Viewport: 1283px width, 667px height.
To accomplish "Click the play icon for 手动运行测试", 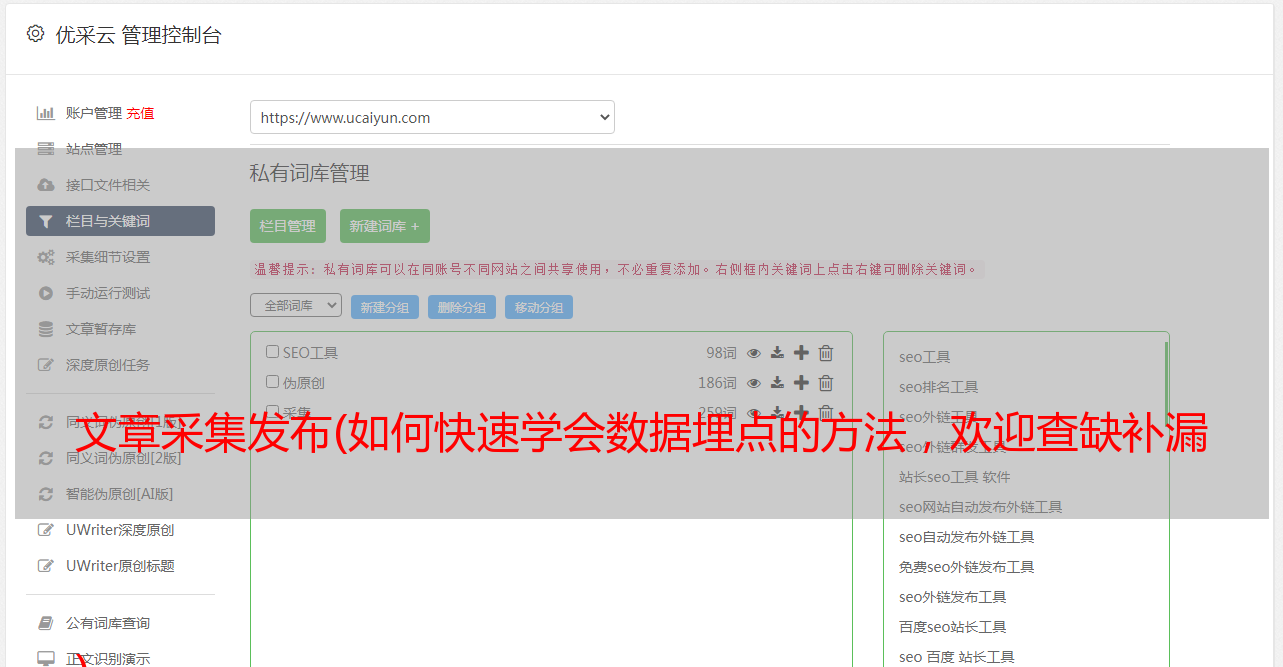I will tap(46, 293).
